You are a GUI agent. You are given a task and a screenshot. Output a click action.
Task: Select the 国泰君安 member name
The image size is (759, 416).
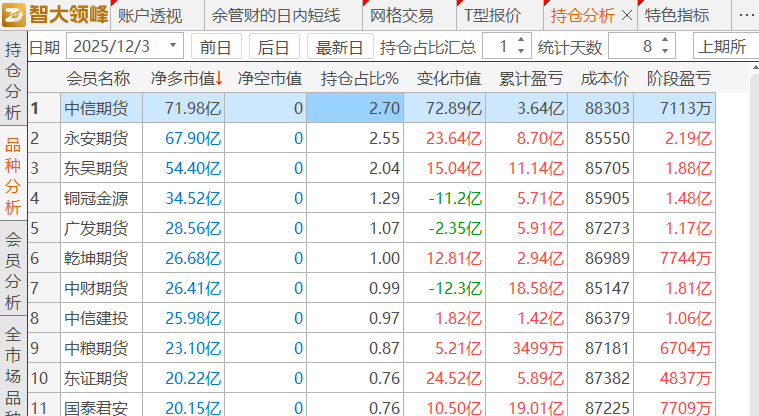96,408
